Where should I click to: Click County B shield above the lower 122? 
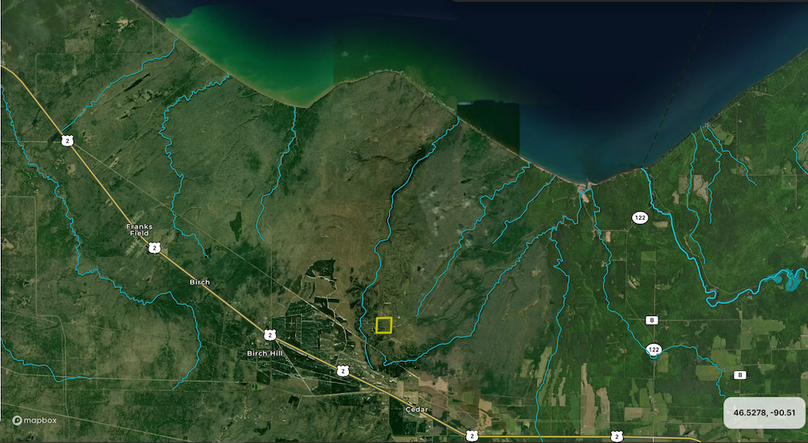point(651,320)
